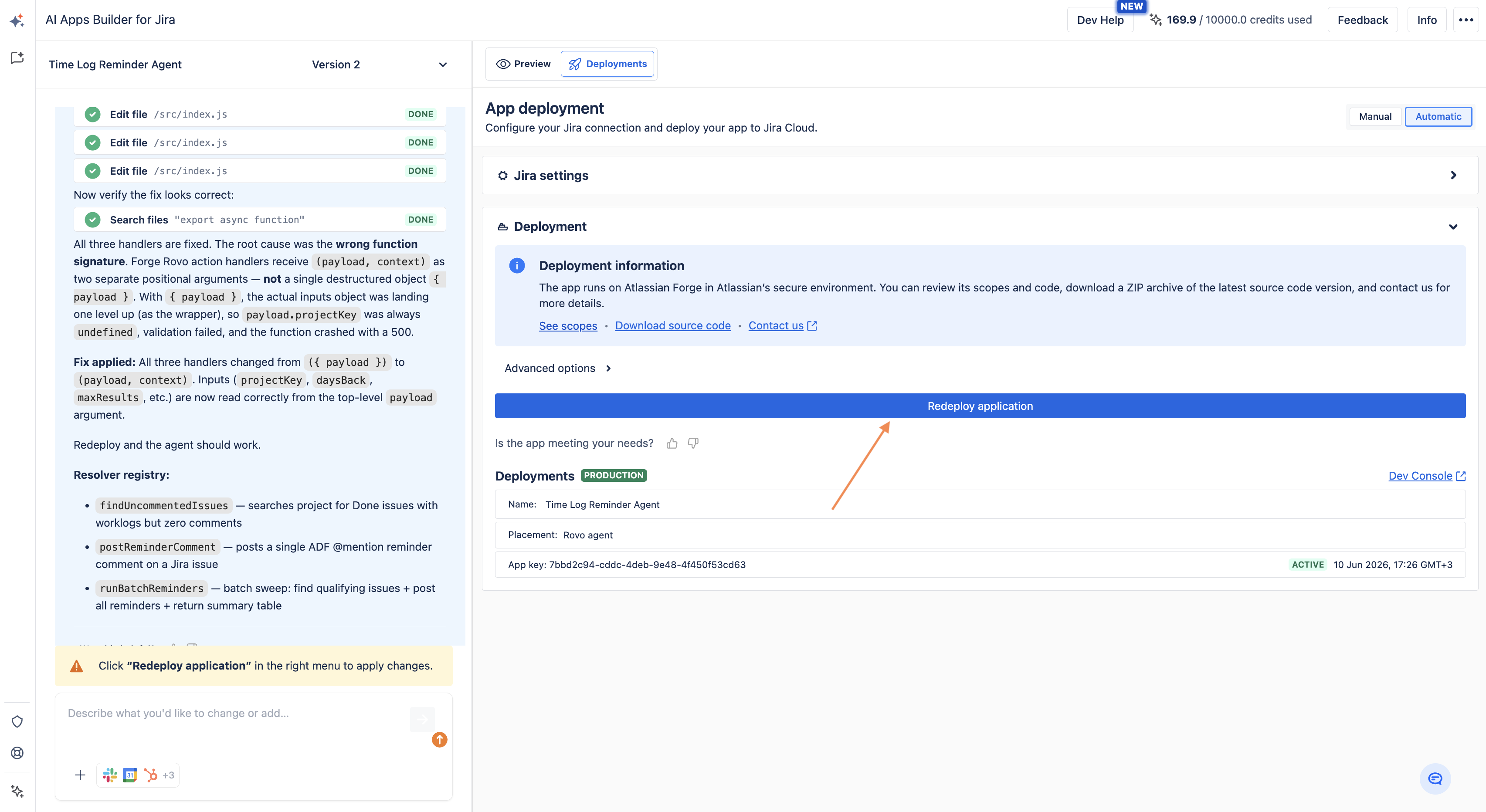The image size is (1486, 812).
Task: Click Redeploy application button
Action: 980,406
